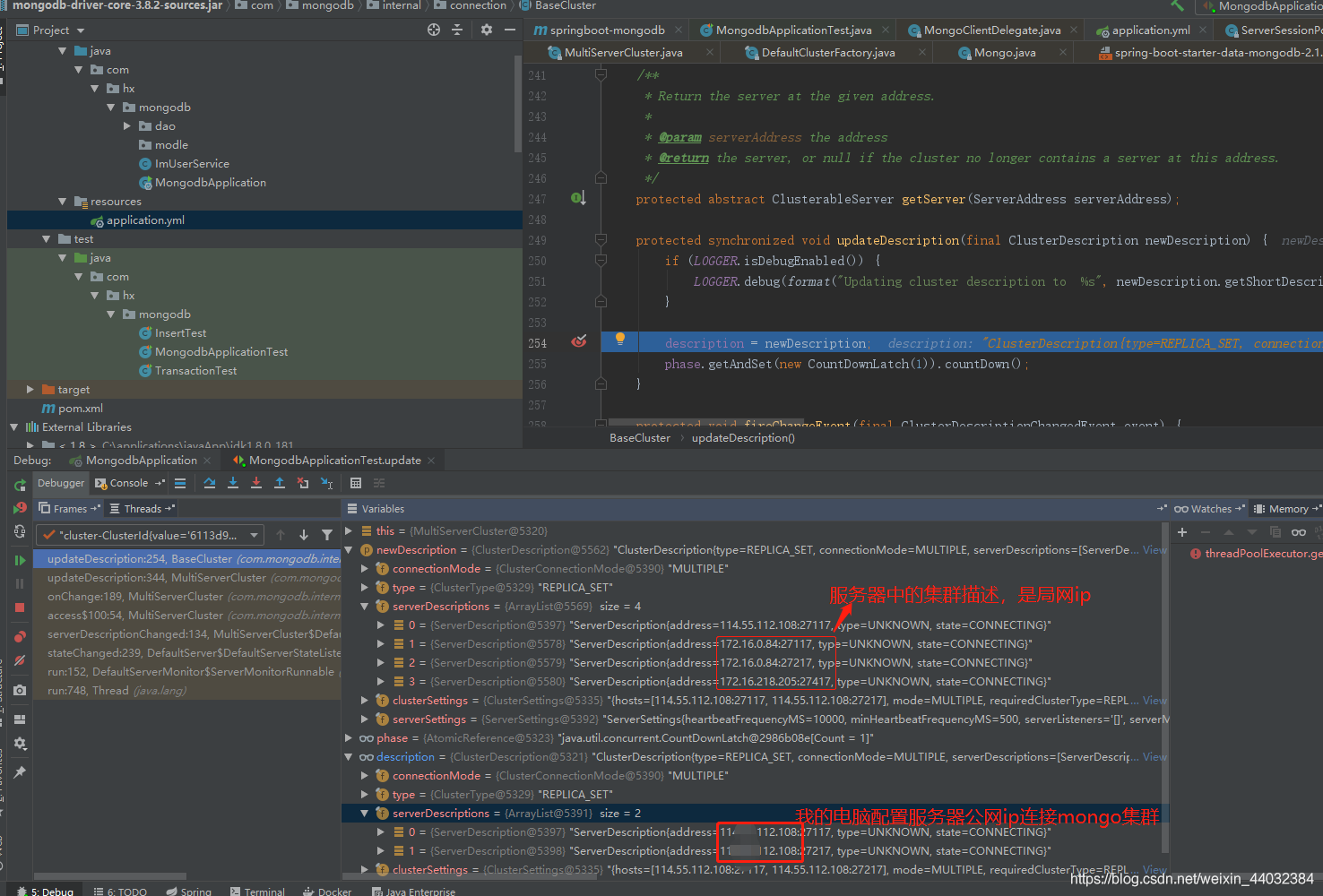The image size is (1323, 896).
Task: Resume program with the green play icon
Action: [20, 560]
